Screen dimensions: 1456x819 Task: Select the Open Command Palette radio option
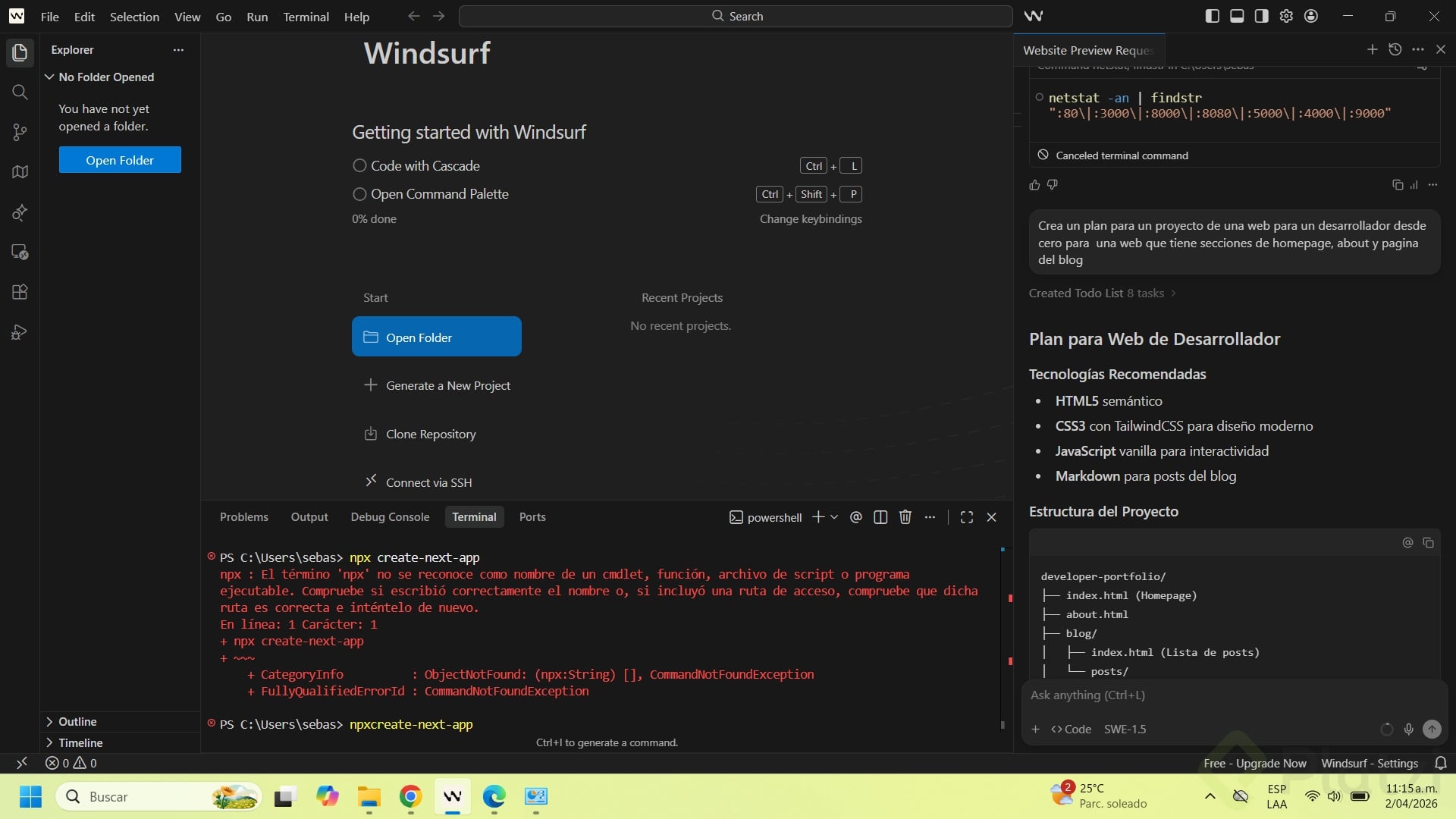tap(359, 194)
